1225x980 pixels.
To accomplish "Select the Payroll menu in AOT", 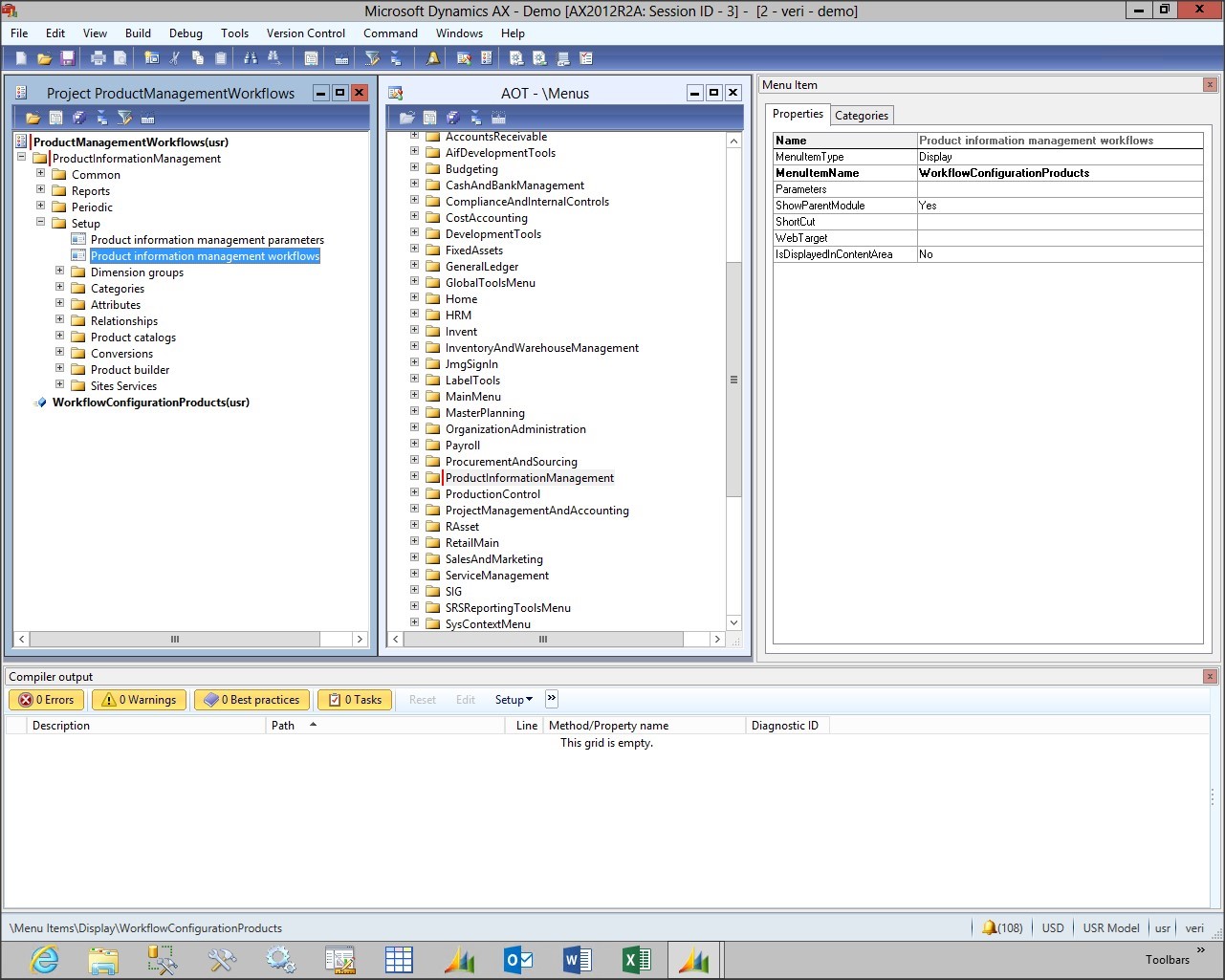I will [x=463, y=446].
